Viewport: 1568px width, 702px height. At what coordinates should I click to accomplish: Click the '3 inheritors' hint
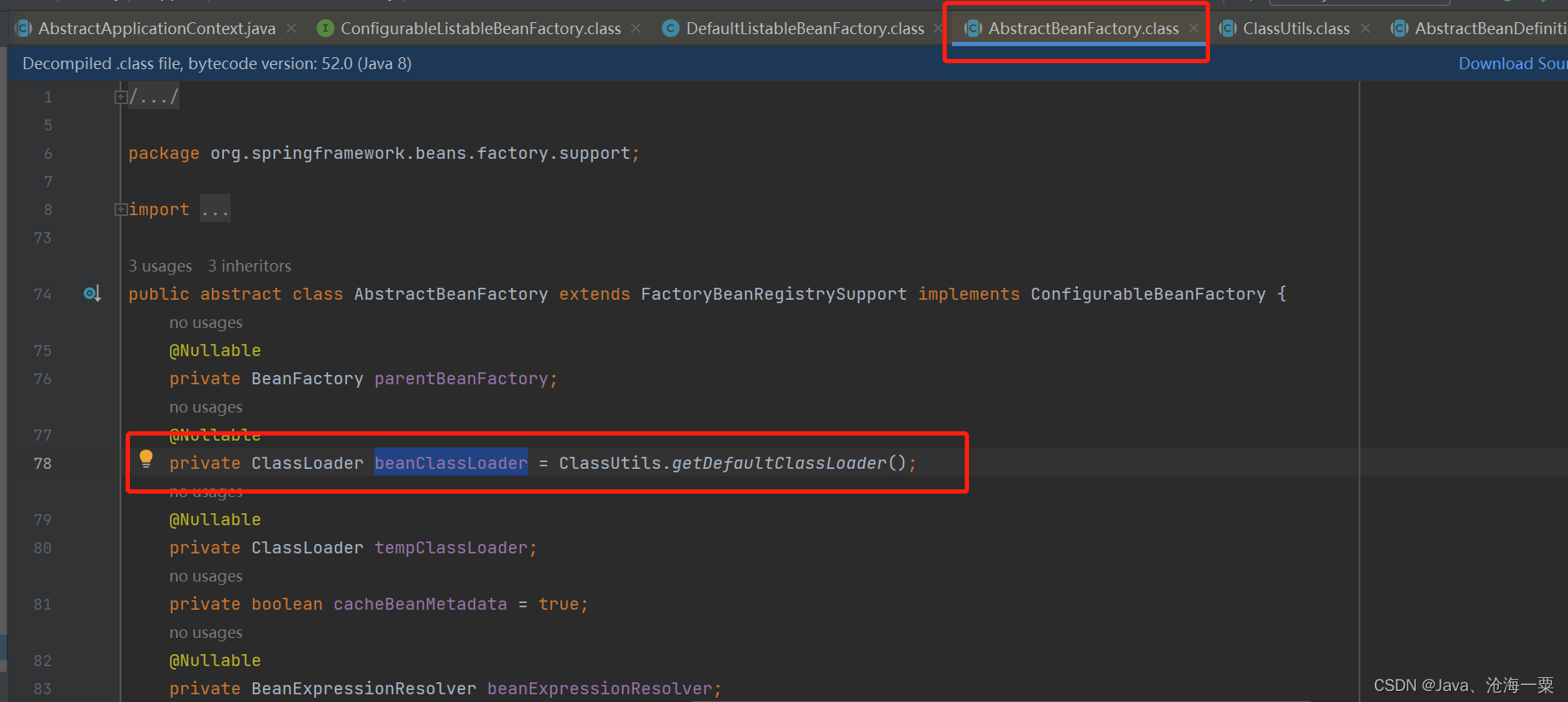tap(250, 266)
